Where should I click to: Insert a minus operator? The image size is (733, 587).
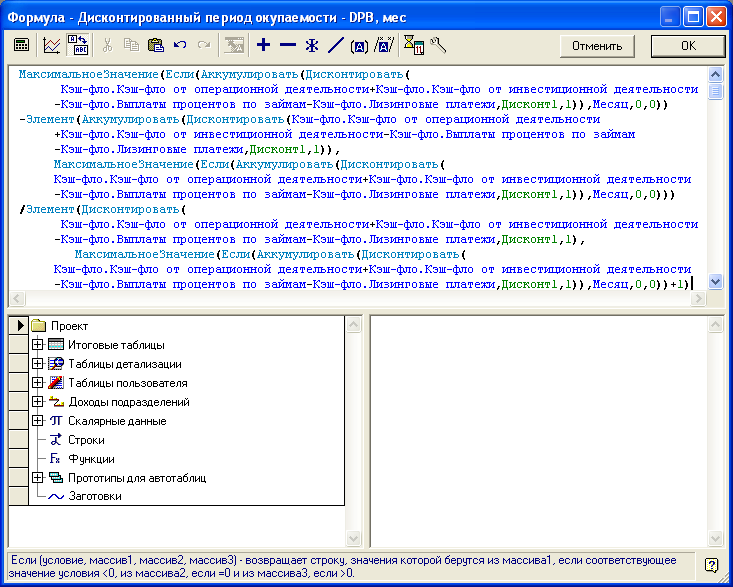(x=288, y=45)
